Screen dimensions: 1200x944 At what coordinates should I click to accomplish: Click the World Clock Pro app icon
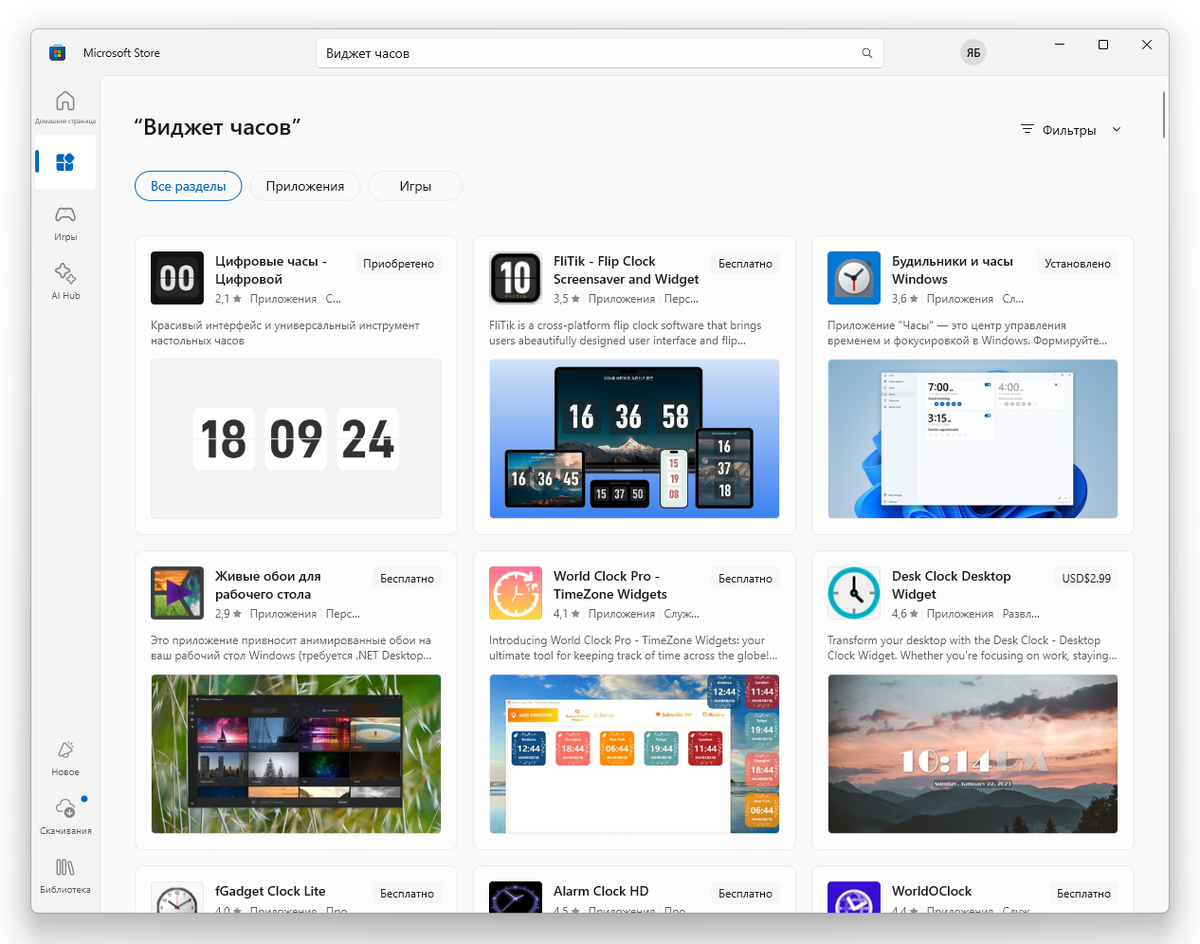pos(515,593)
